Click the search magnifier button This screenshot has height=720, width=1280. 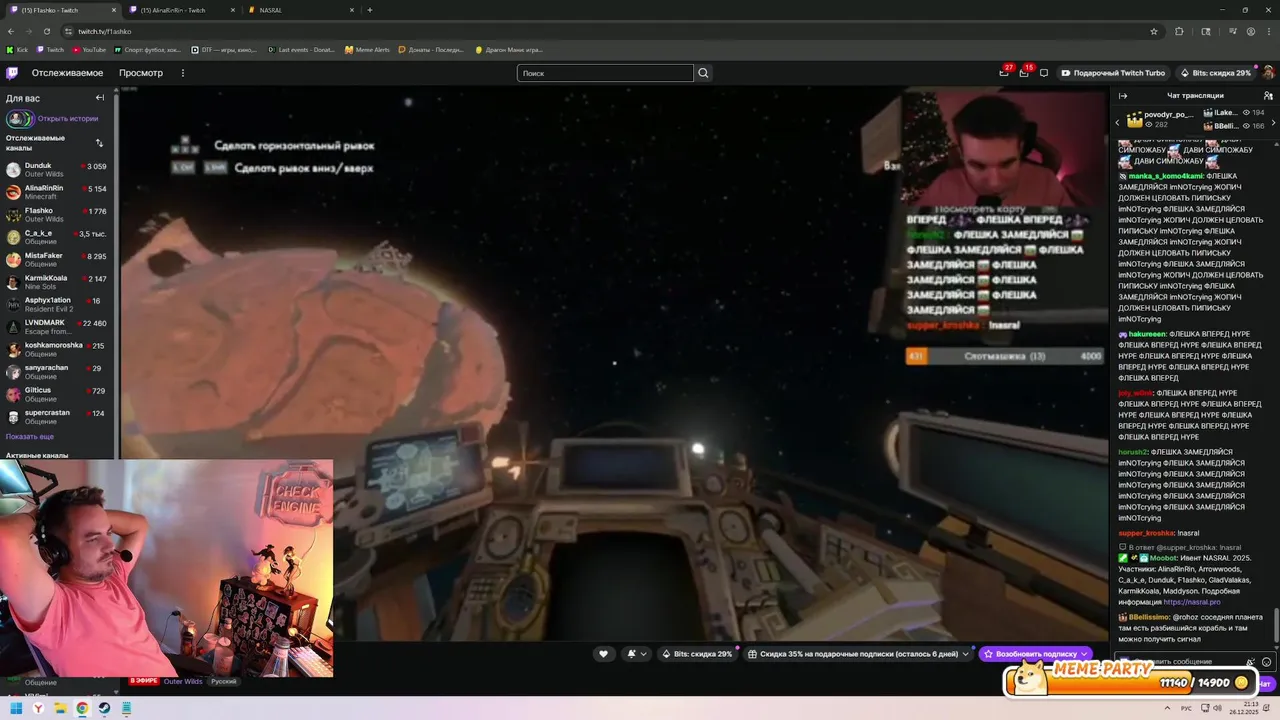[x=703, y=73]
